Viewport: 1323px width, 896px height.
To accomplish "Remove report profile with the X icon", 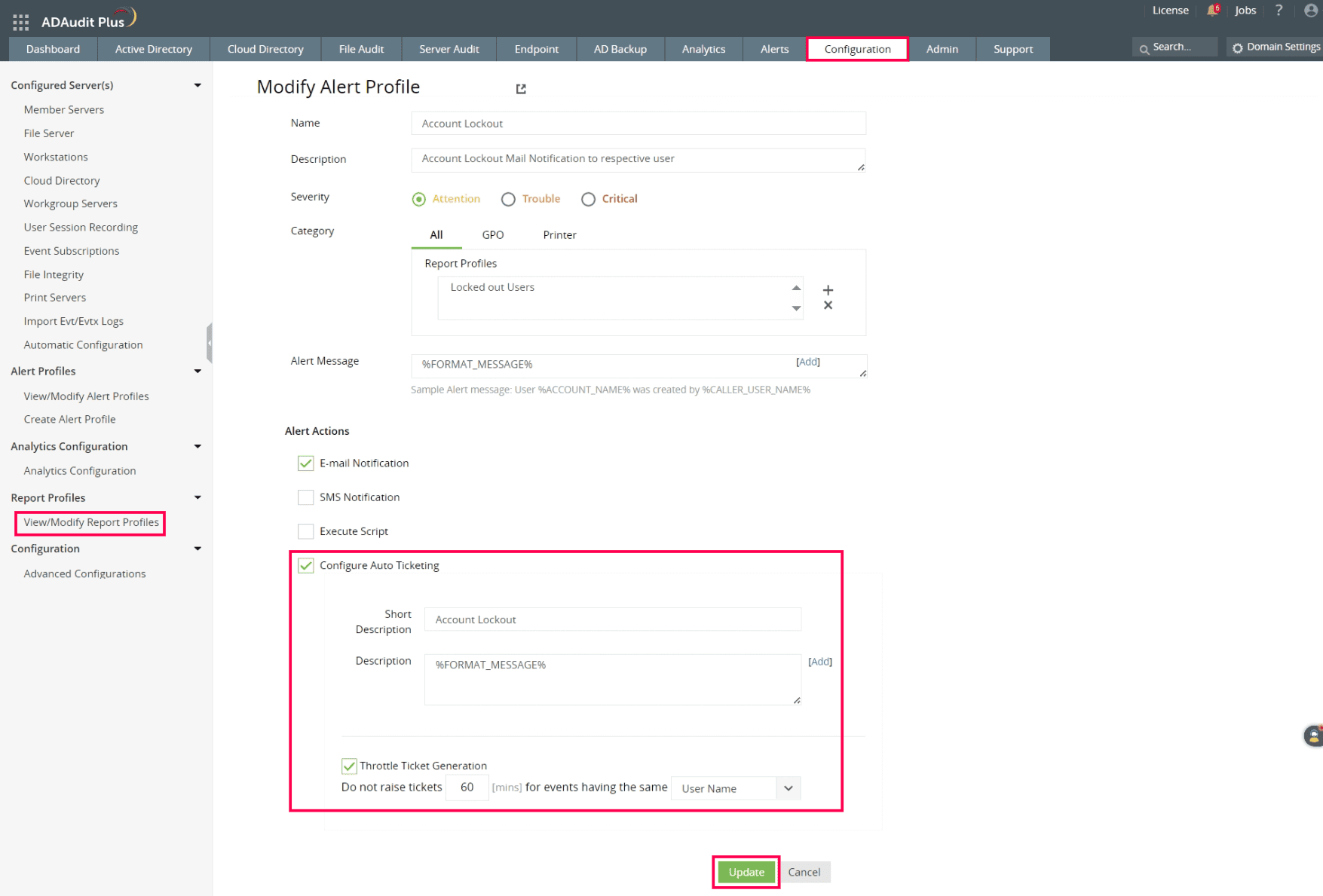I will pos(828,305).
